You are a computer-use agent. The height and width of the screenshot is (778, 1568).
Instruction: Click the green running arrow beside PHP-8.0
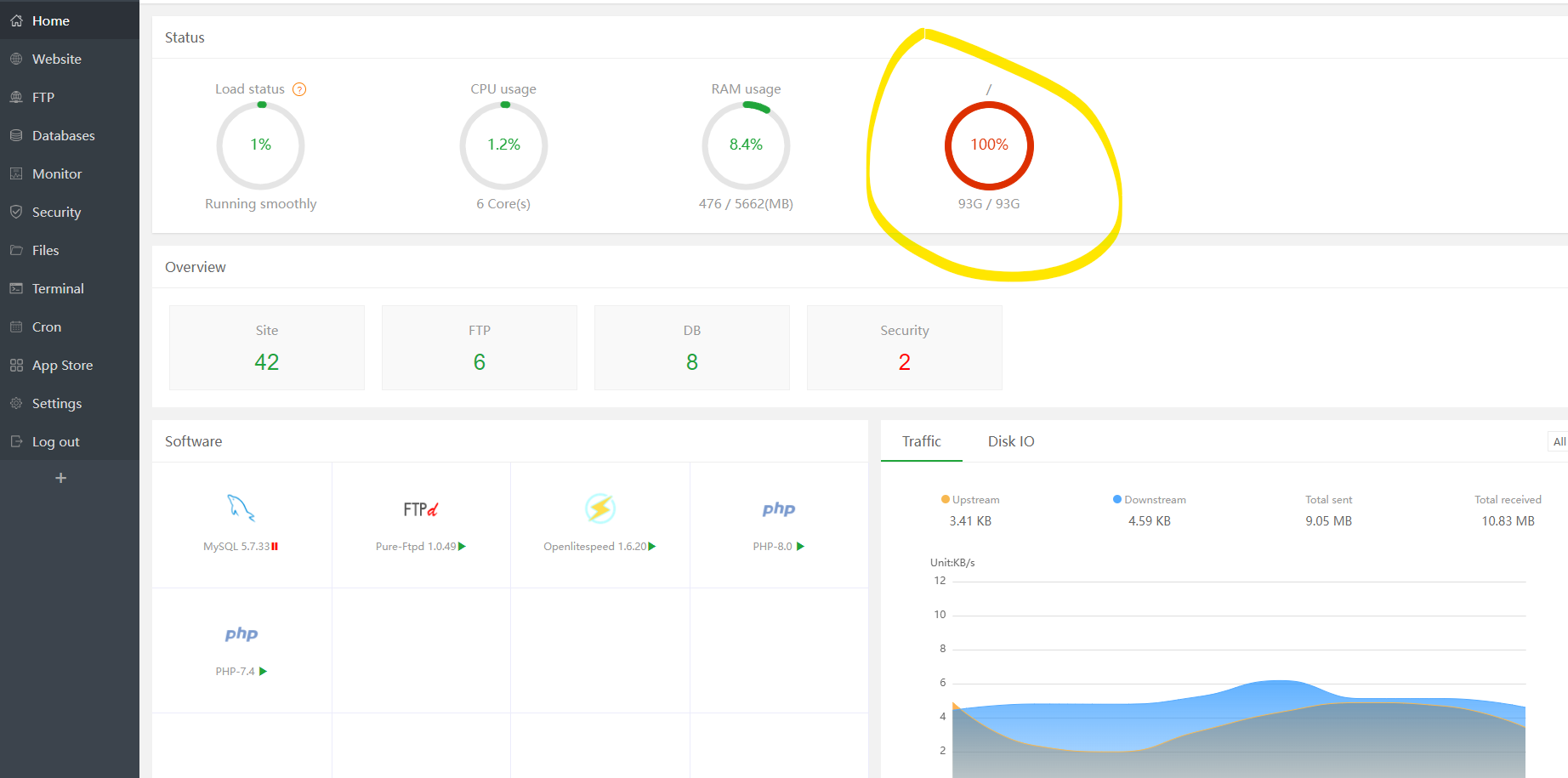[800, 547]
